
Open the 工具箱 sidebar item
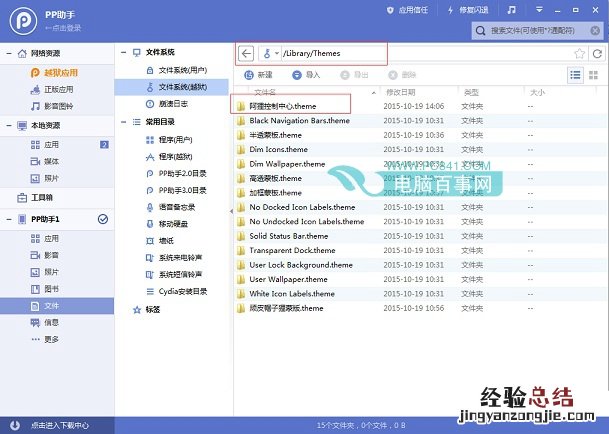[x=35, y=197]
